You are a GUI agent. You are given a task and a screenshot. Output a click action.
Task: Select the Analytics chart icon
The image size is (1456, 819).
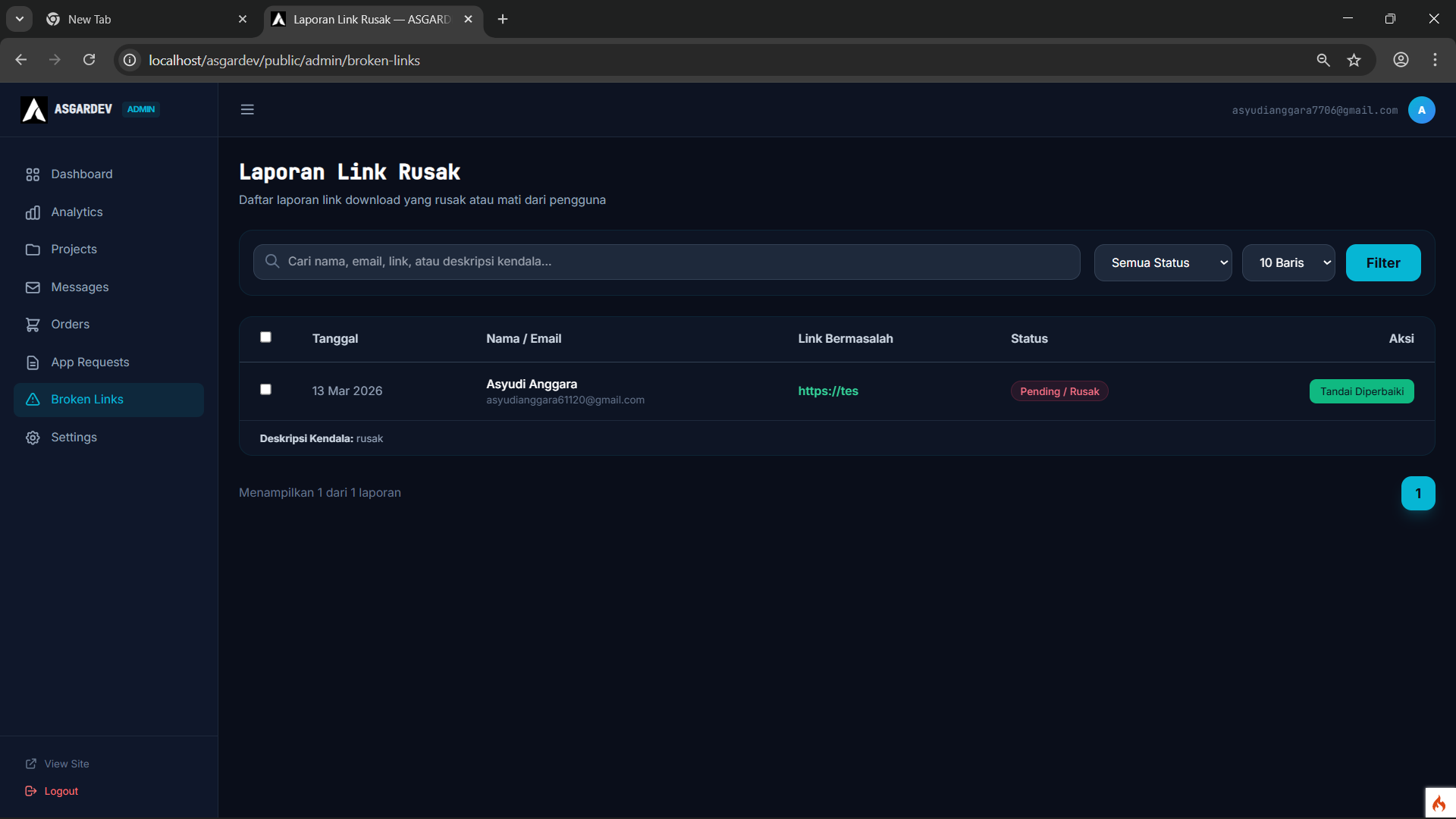(33, 212)
